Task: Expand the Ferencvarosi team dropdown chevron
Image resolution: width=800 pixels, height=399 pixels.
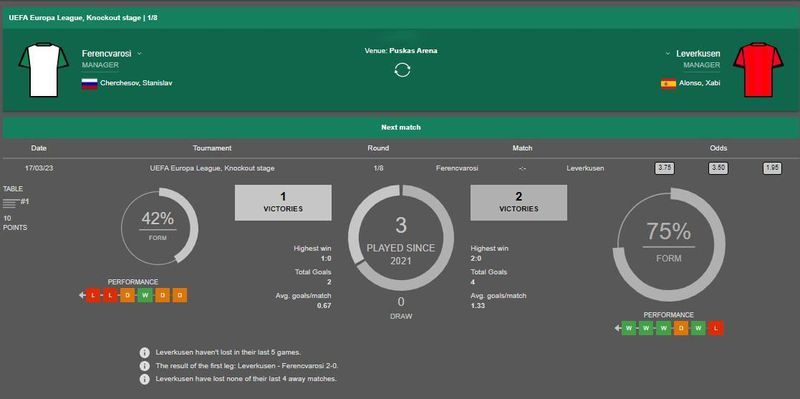Action: [x=139, y=54]
